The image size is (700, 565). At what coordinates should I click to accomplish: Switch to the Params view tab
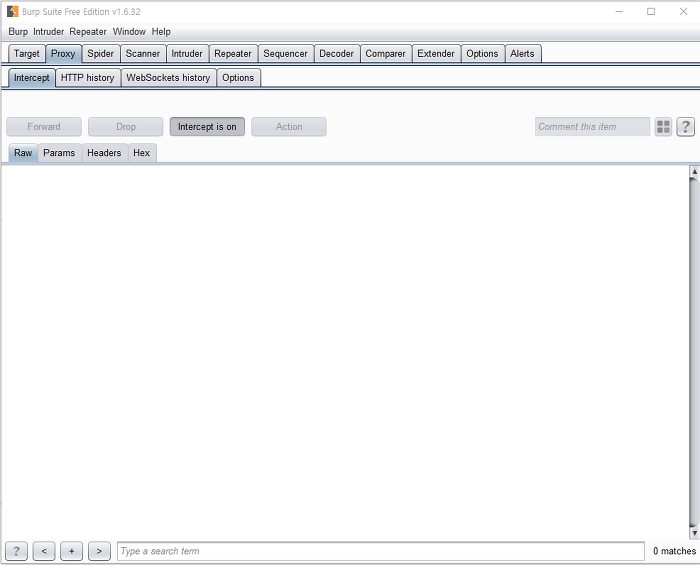pos(59,153)
